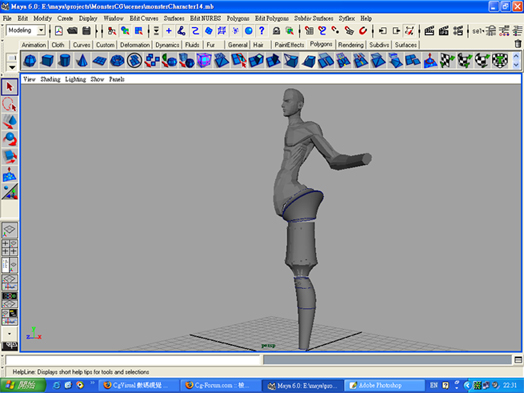Open the viewport Panels menu
Screen dimensions: 524x393
click(x=117, y=79)
